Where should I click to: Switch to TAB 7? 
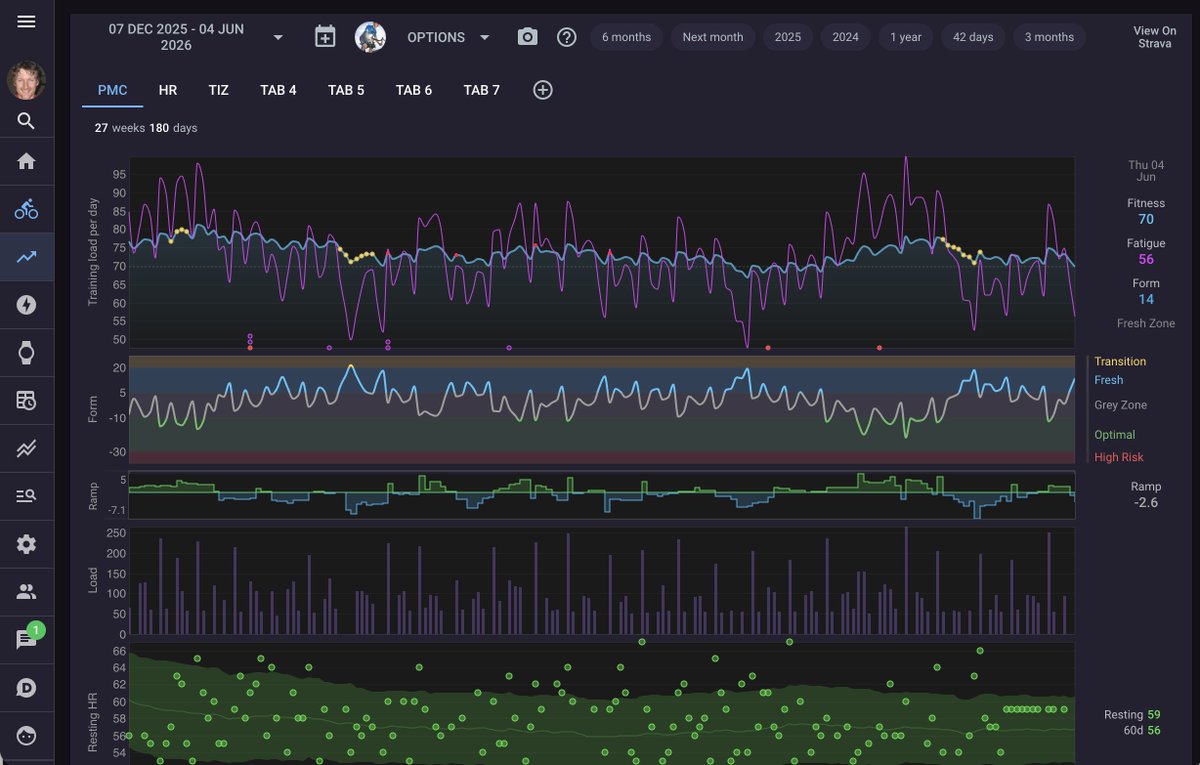click(x=482, y=90)
